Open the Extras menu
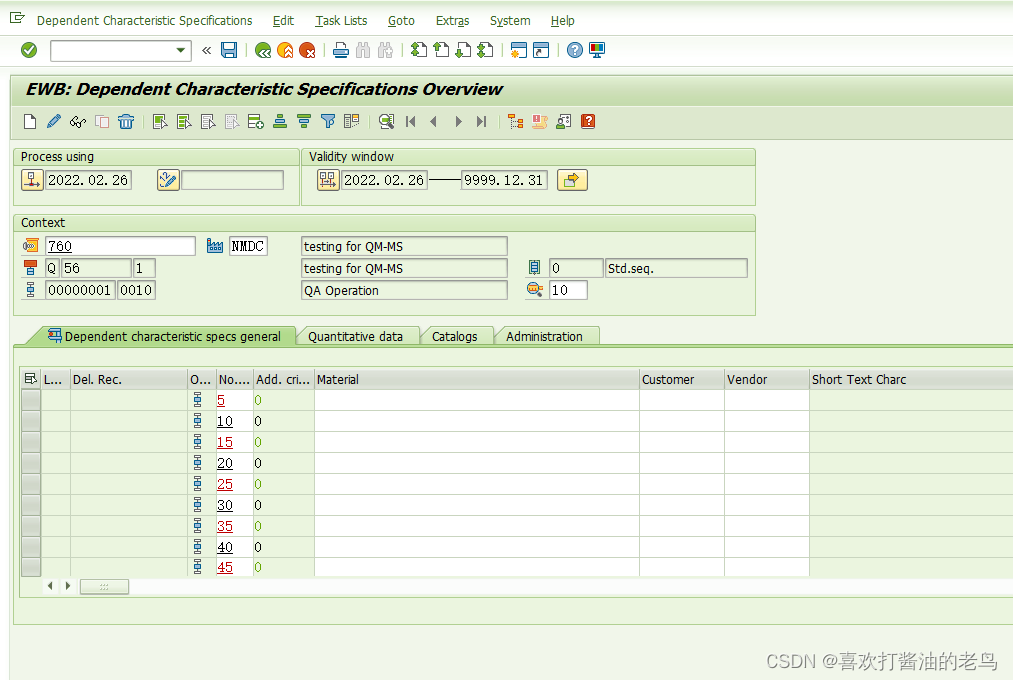Screen dimensions: 1013x680 452,20
